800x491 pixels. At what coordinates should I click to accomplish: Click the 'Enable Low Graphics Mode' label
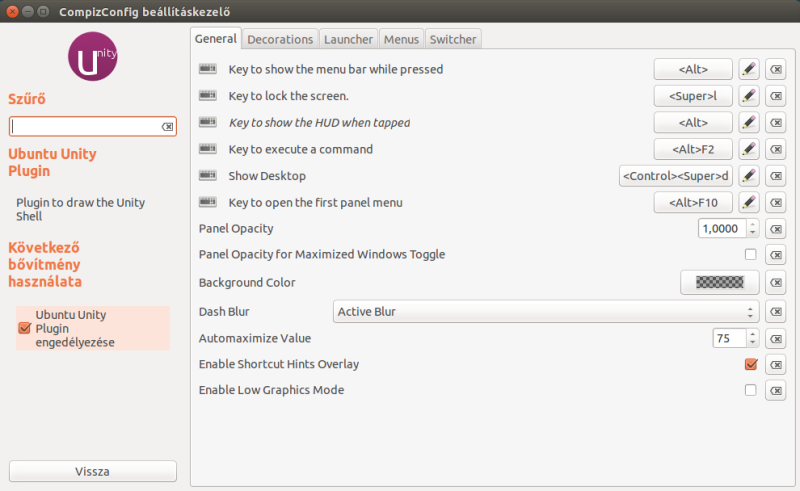(271, 390)
